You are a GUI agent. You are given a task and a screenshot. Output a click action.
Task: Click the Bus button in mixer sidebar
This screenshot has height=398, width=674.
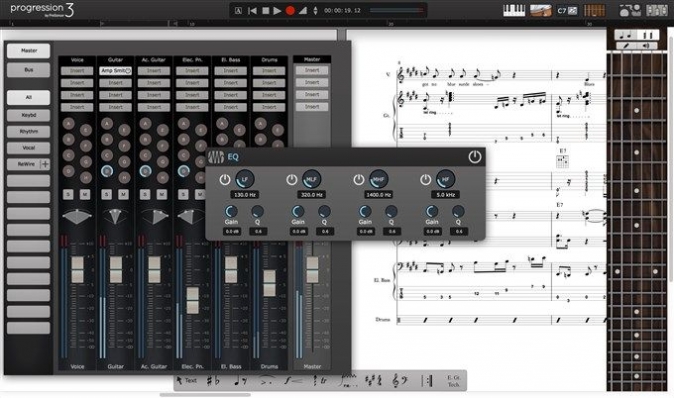click(28, 70)
